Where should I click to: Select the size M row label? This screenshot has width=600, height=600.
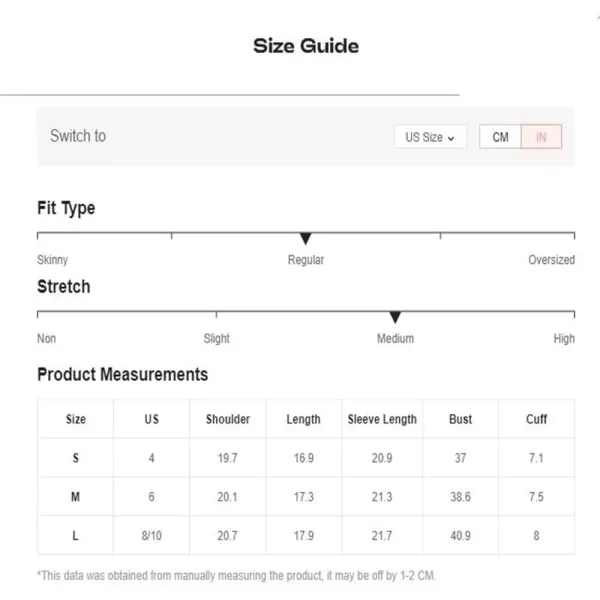point(75,497)
